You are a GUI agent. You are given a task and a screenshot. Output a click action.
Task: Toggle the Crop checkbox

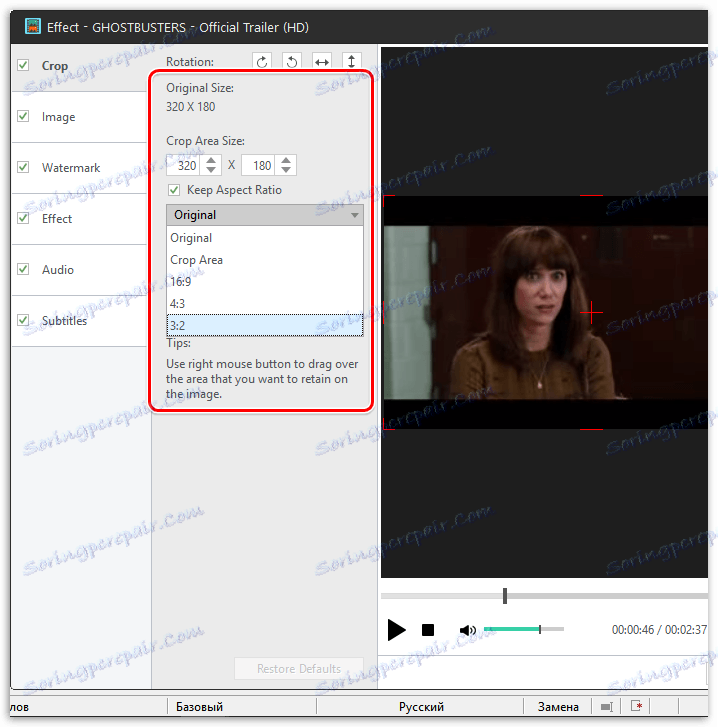tap(23, 65)
